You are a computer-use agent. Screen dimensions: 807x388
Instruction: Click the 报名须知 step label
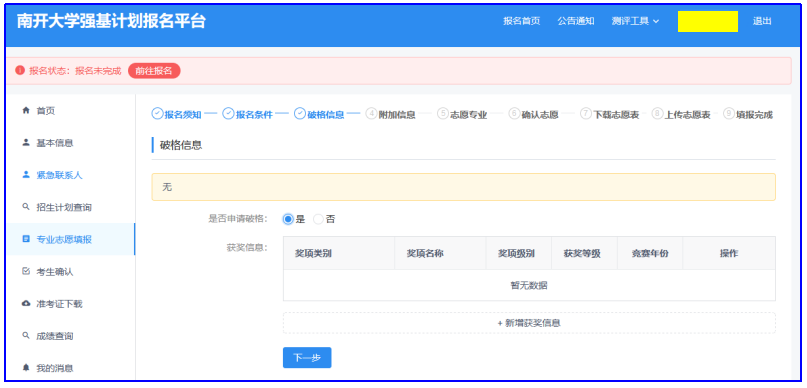coord(183,115)
